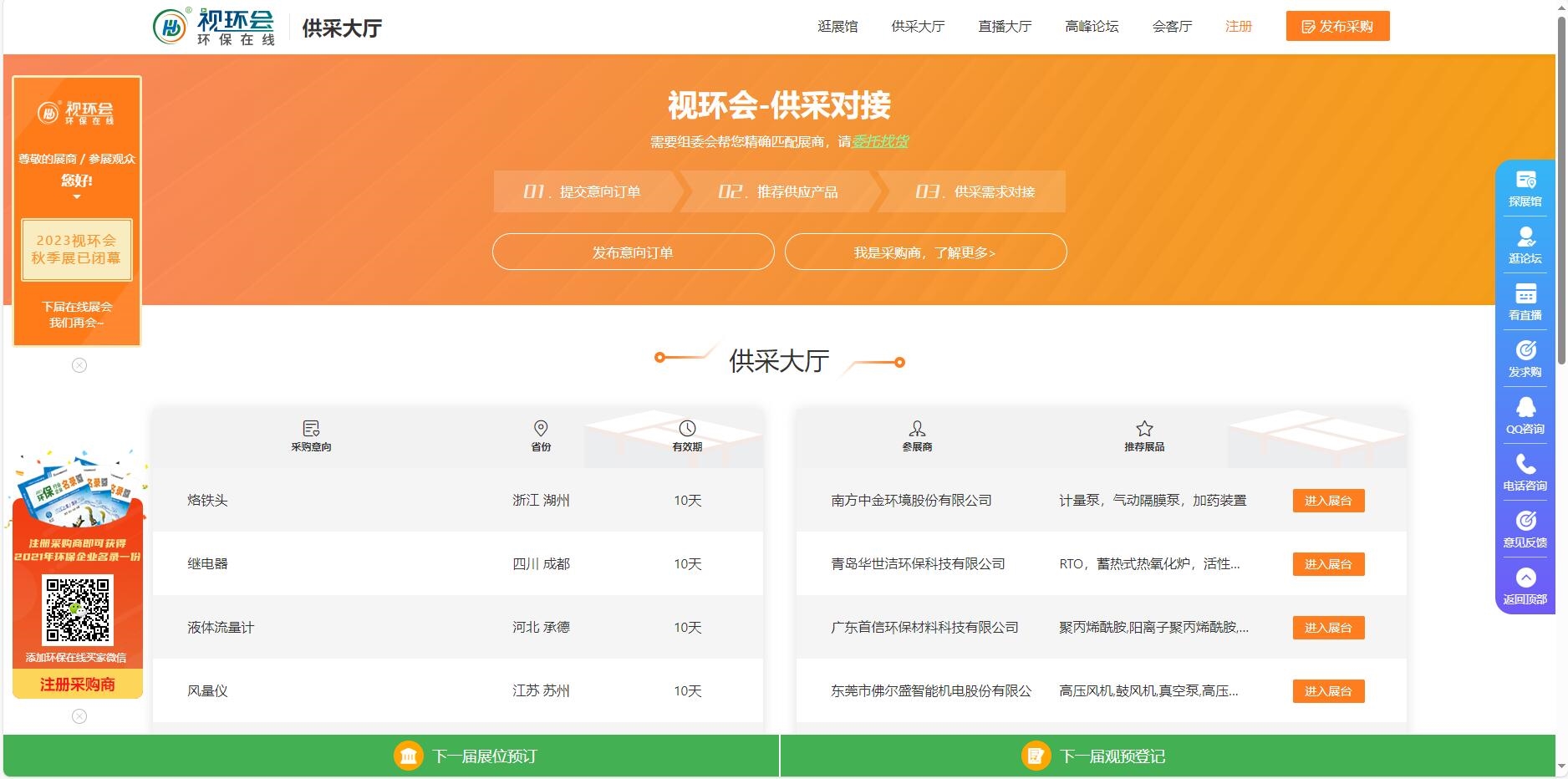This screenshot has height=779, width=1568.
Task: Open the 会客厅 menu item
Action: pos(1172,27)
